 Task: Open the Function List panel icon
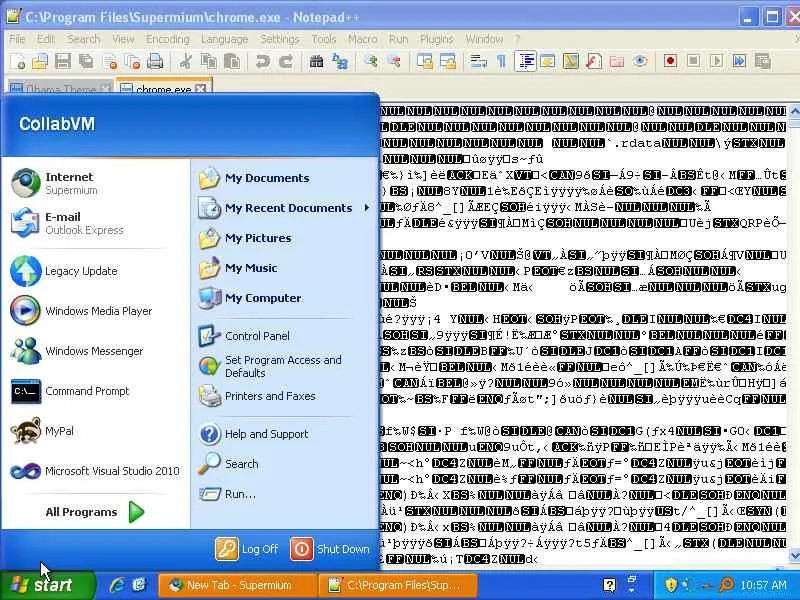point(594,62)
